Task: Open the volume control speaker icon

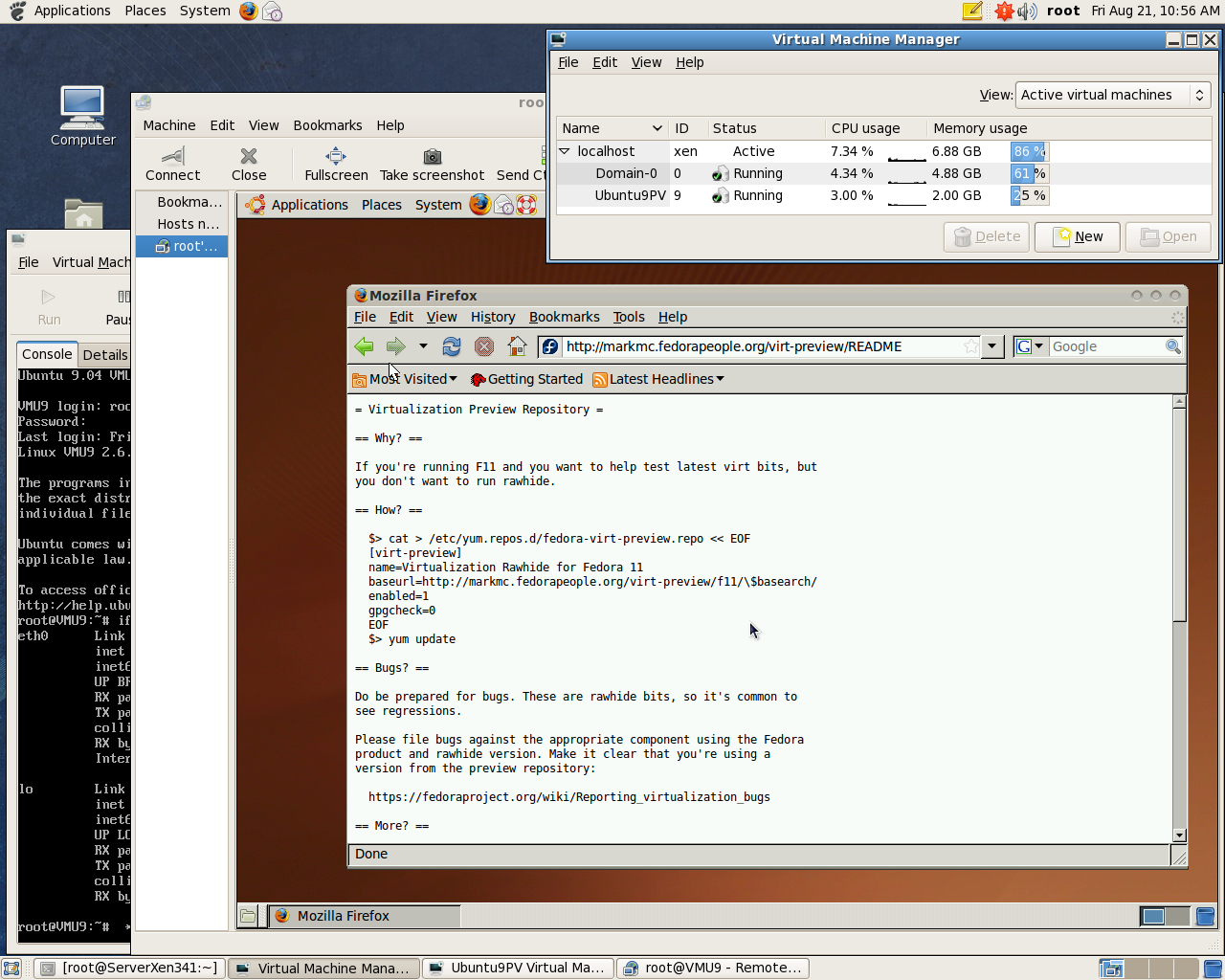Action: pyautogui.click(x=1028, y=11)
